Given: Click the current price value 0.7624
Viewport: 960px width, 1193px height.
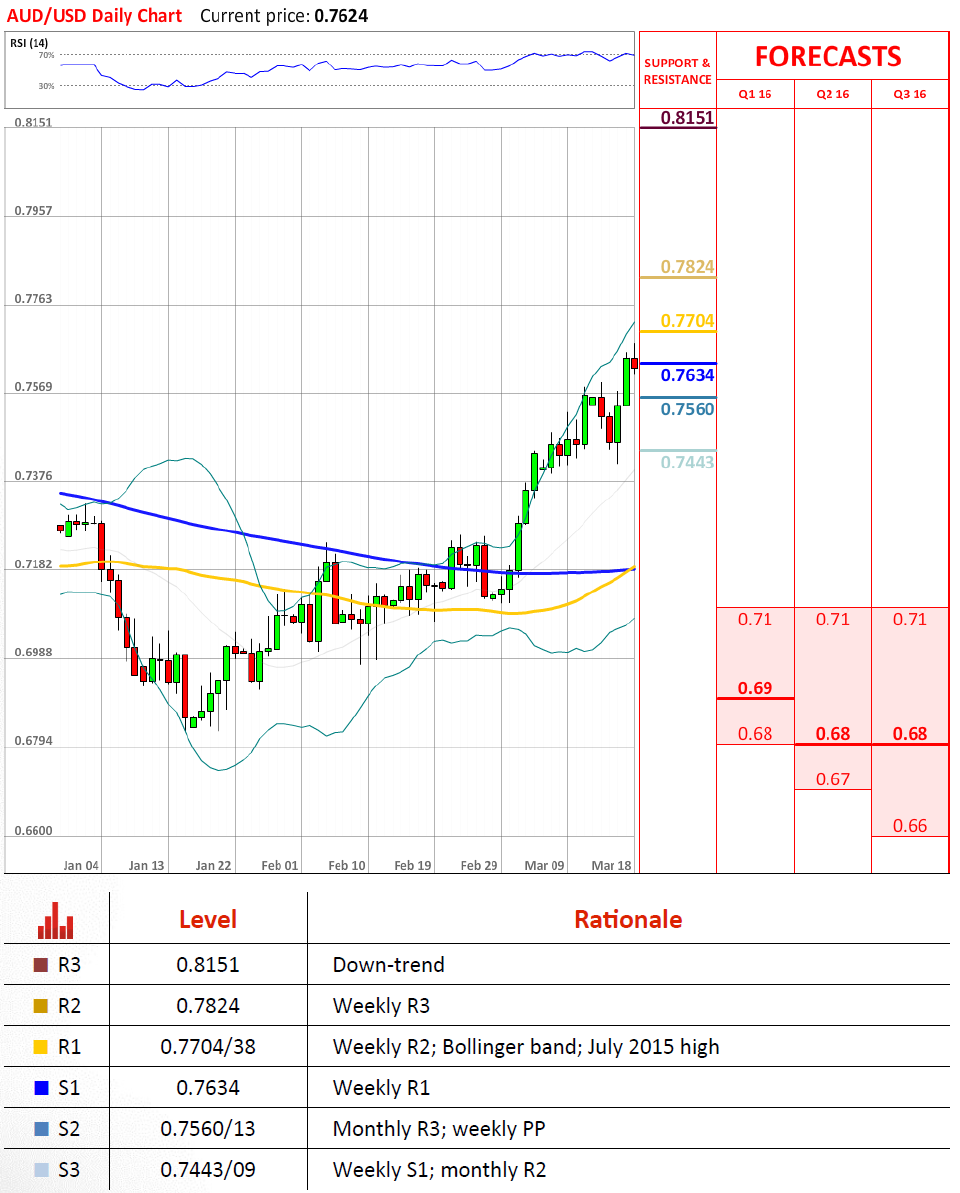Looking at the screenshot, I should pos(342,16).
